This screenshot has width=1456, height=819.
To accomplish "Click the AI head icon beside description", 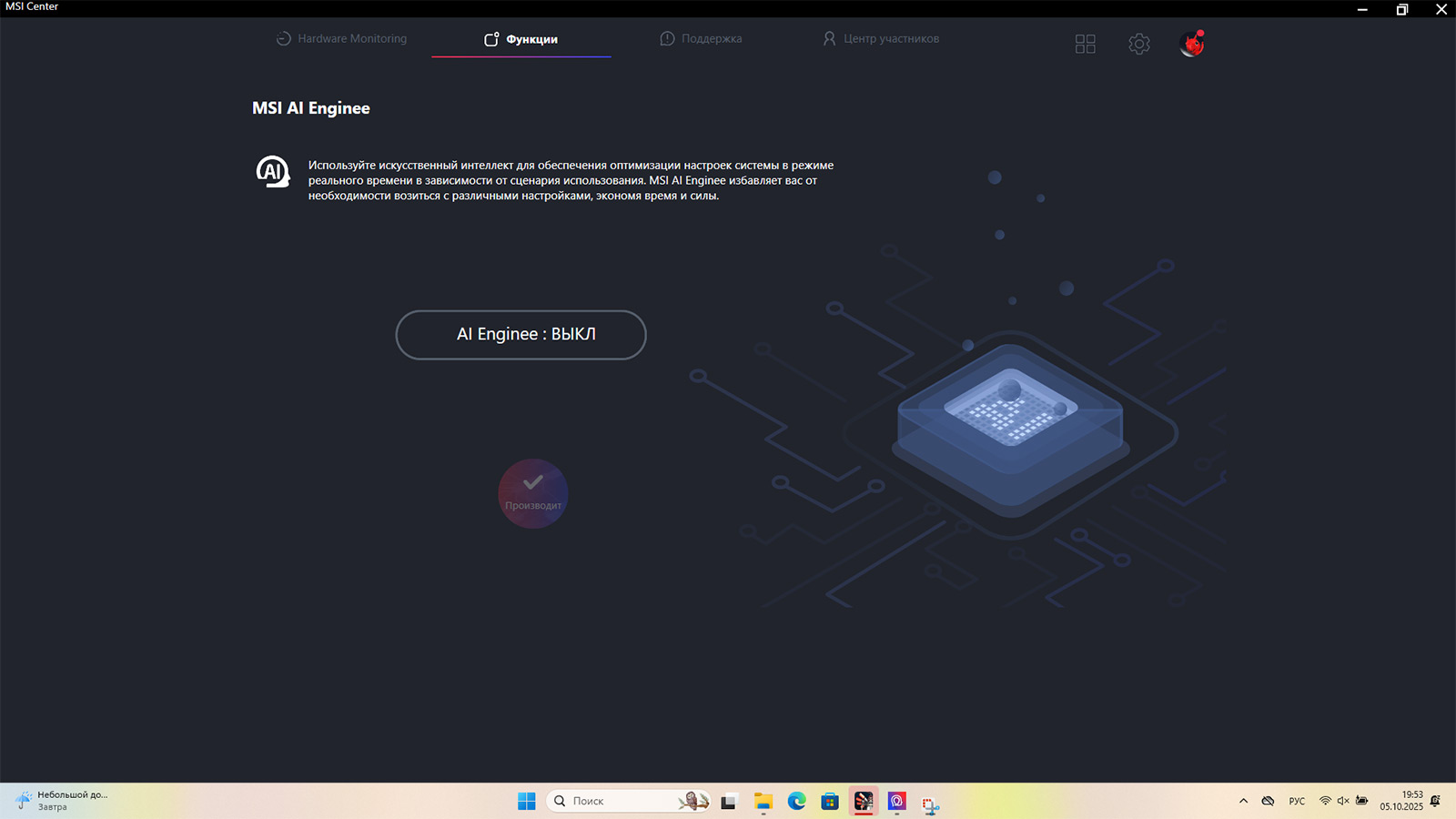I will click(272, 171).
